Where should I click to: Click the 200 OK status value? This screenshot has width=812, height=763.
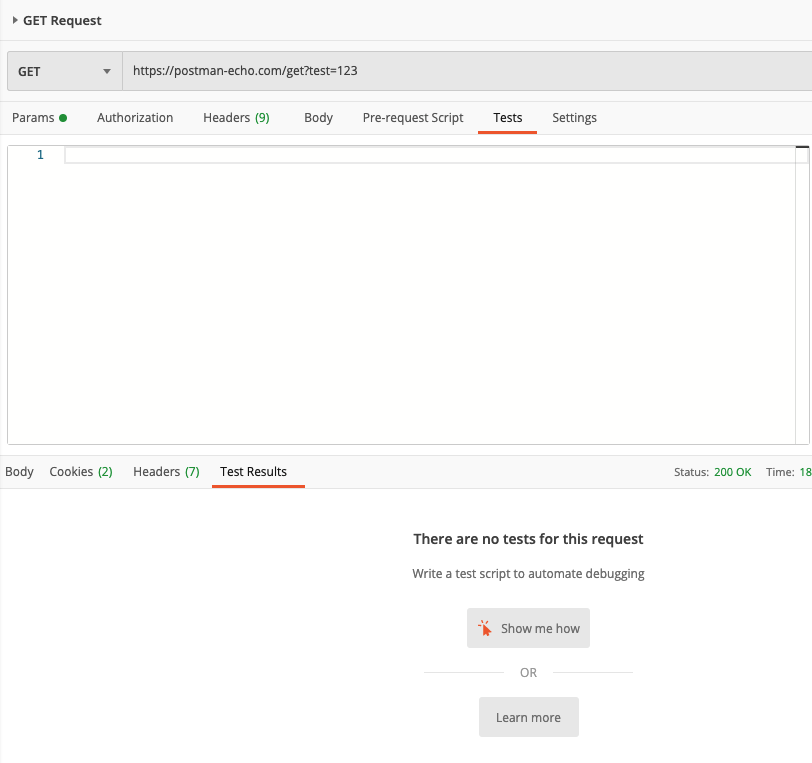pos(732,472)
